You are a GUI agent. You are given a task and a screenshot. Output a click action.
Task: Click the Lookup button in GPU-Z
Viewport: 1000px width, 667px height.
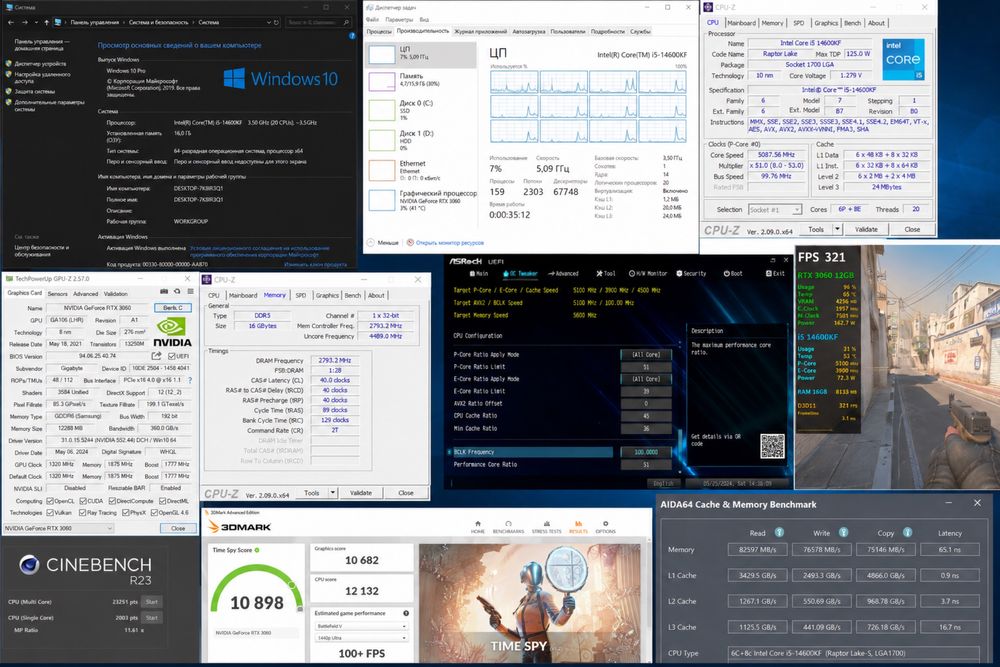[x=173, y=307]
